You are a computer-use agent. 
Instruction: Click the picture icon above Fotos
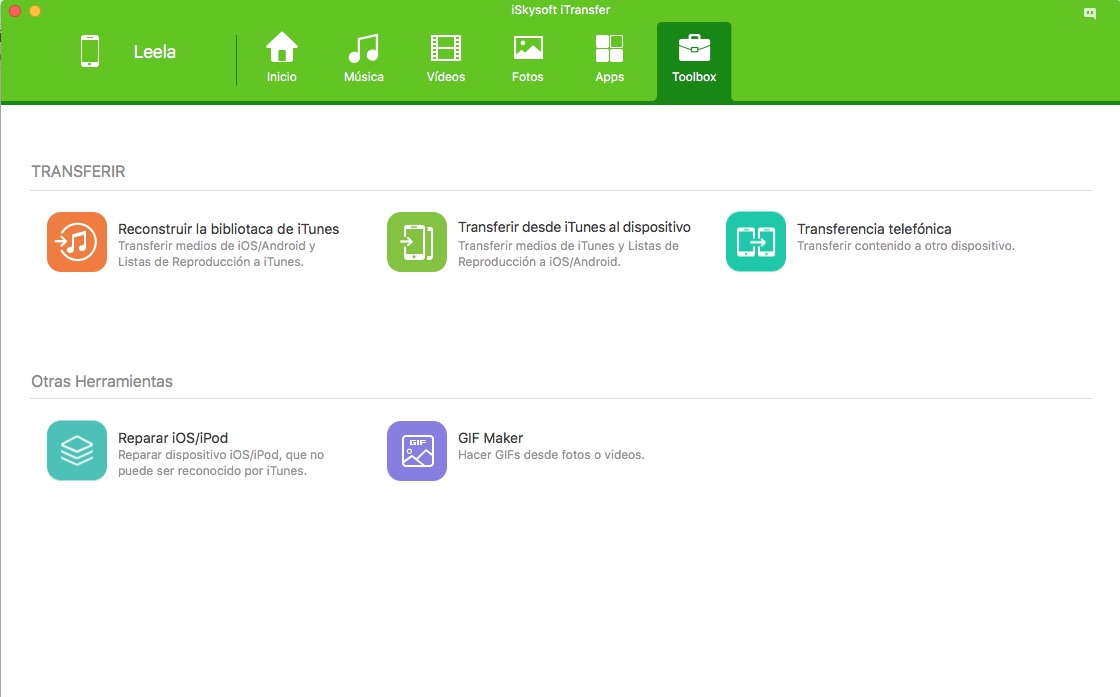(529, 48)
